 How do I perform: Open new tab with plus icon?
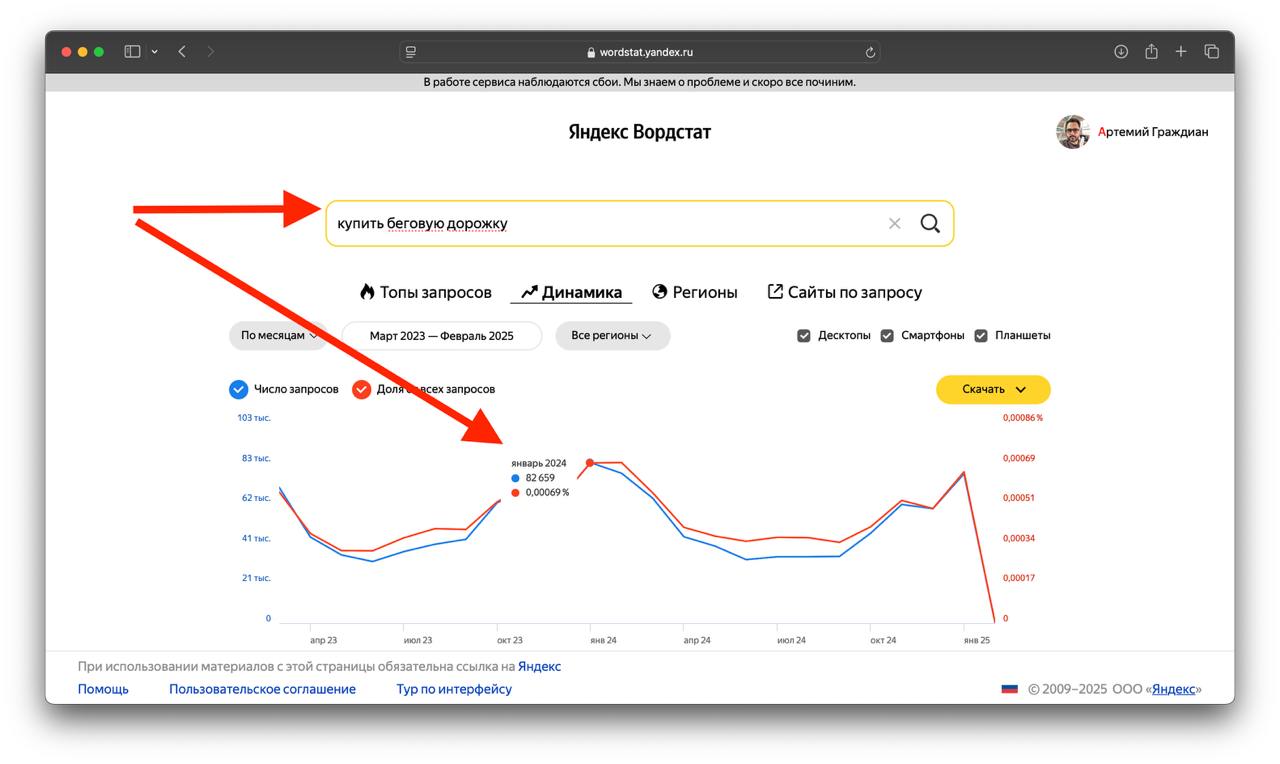(1181, 52)
